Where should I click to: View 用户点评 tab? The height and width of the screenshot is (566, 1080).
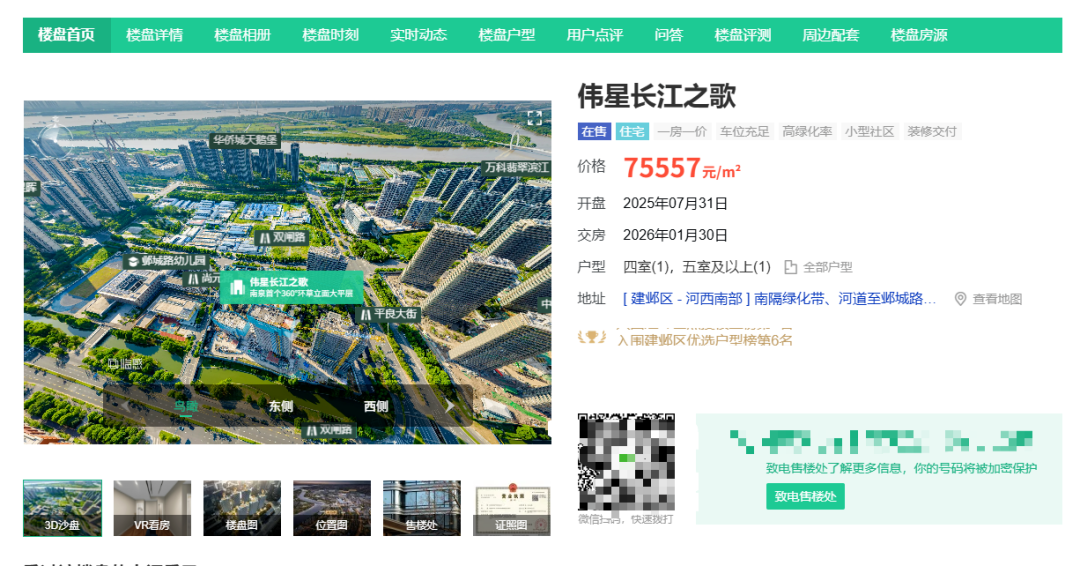tap(595, 35)
